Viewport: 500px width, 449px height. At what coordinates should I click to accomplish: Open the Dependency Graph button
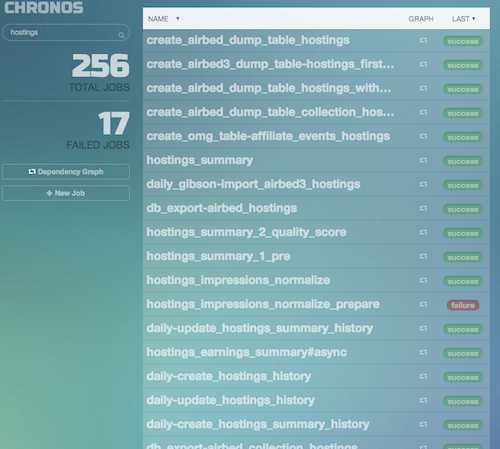pyautogui.click(x=66, y=172)
